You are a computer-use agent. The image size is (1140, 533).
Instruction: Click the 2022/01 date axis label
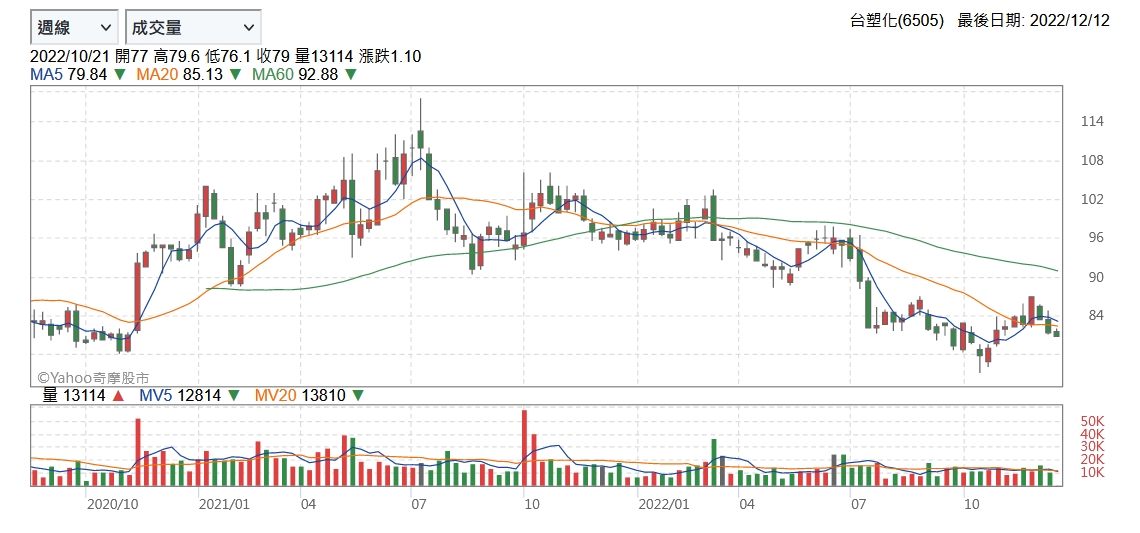click(x=663, y=503)
